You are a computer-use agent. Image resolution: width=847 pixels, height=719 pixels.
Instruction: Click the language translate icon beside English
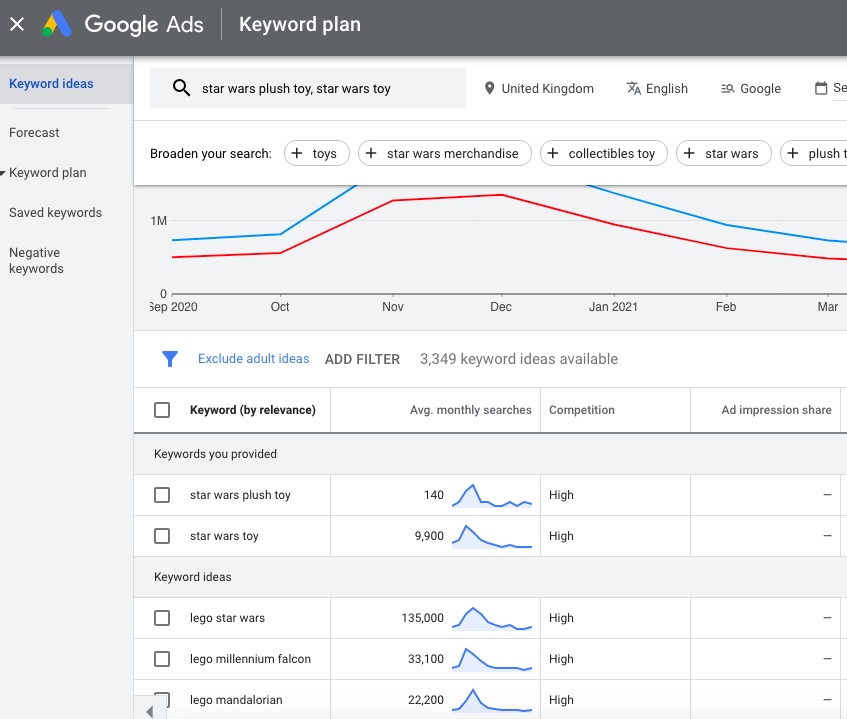(x=634, y=88)
